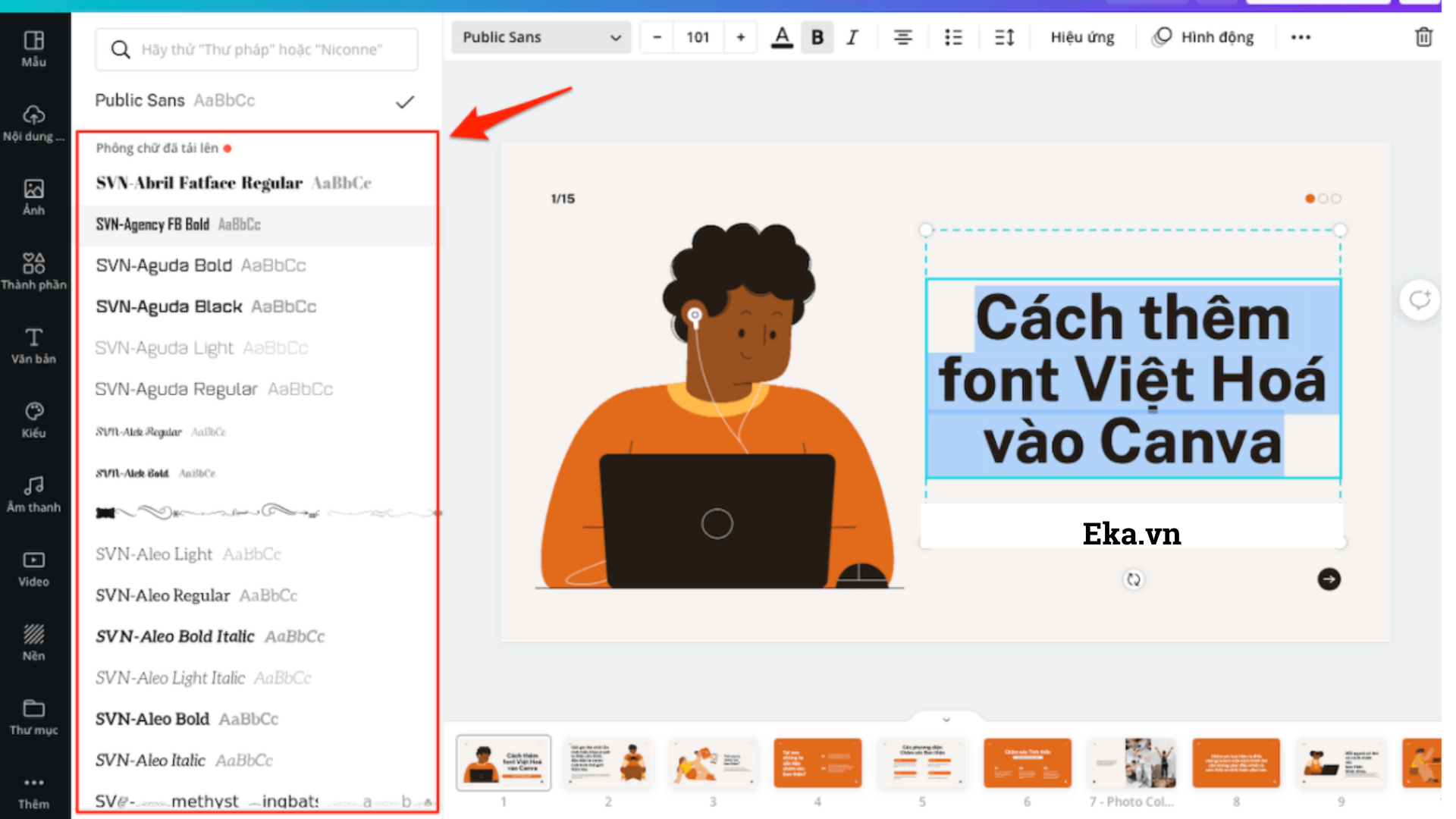Image resolution: width=1456 pixels, height=819 pixels.
Task: Click the Thêm more options icon
Action: point(34,792)
